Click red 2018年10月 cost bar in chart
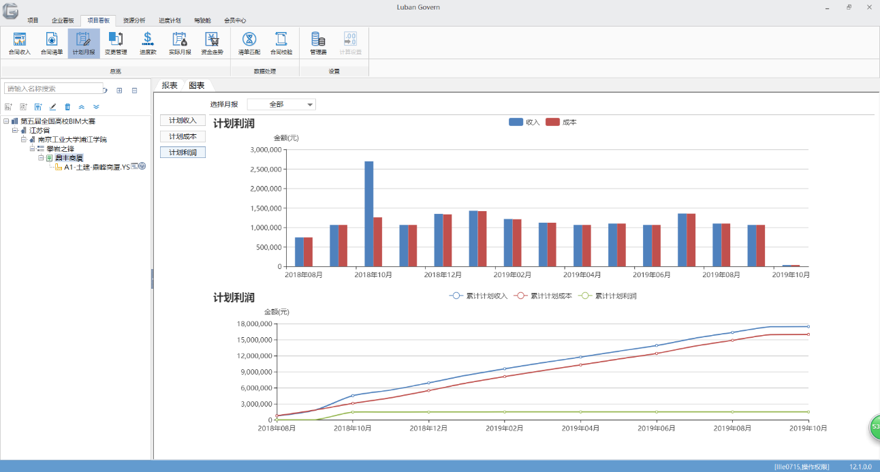Viewport: 880px width, 472px height. (x=378, y=242)
